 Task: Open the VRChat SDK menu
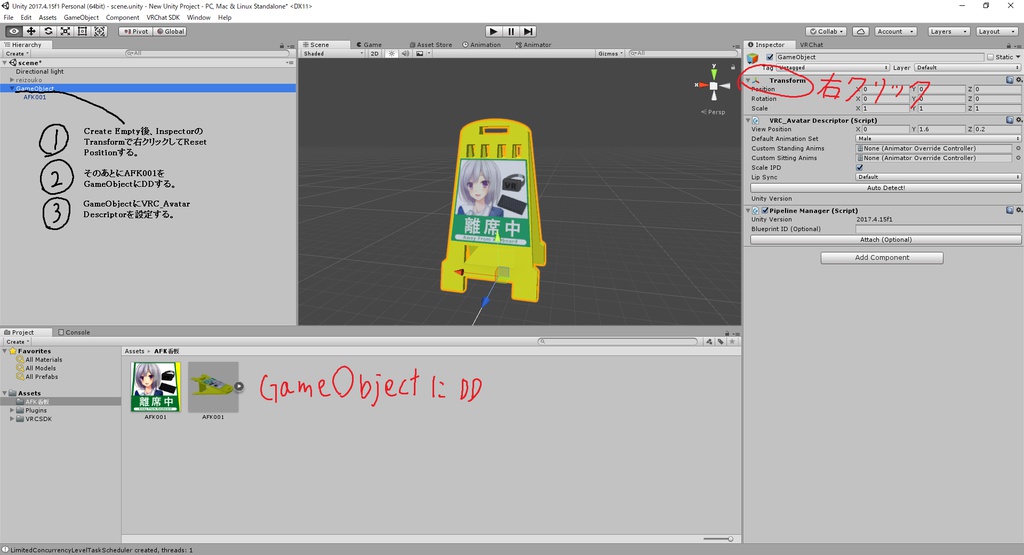pyautogui.click(x=163, y=18)
